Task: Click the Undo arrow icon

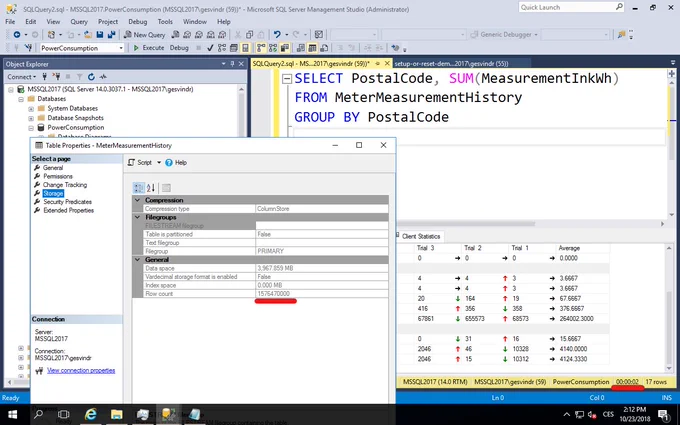Action: (x=277, y=35)
